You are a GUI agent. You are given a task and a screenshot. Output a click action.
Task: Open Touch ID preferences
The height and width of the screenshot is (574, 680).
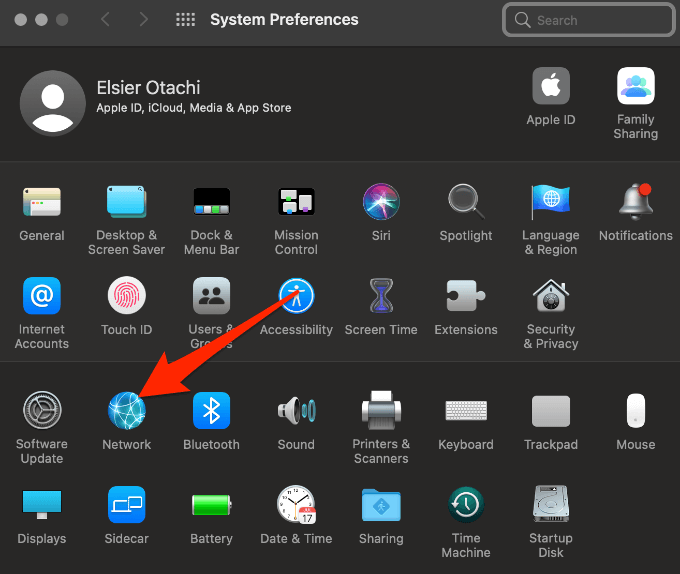[126, 296]
